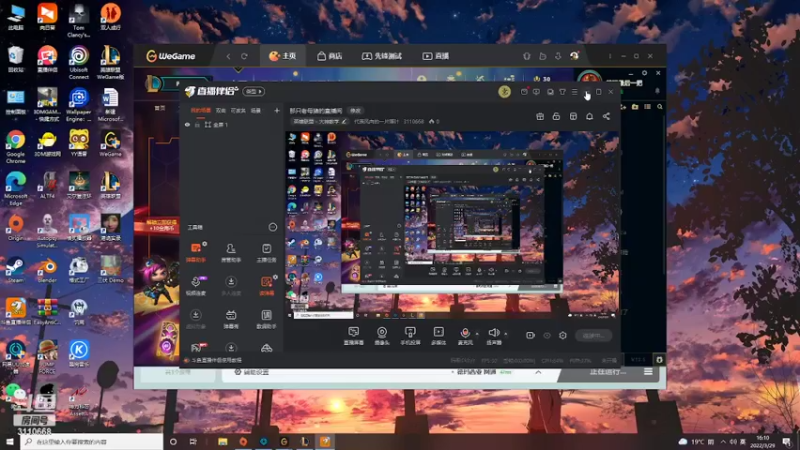The image size is (800, 450).
Task: Collapse the 工具箱 toolbox panel
Action: (x=272, y=227)
